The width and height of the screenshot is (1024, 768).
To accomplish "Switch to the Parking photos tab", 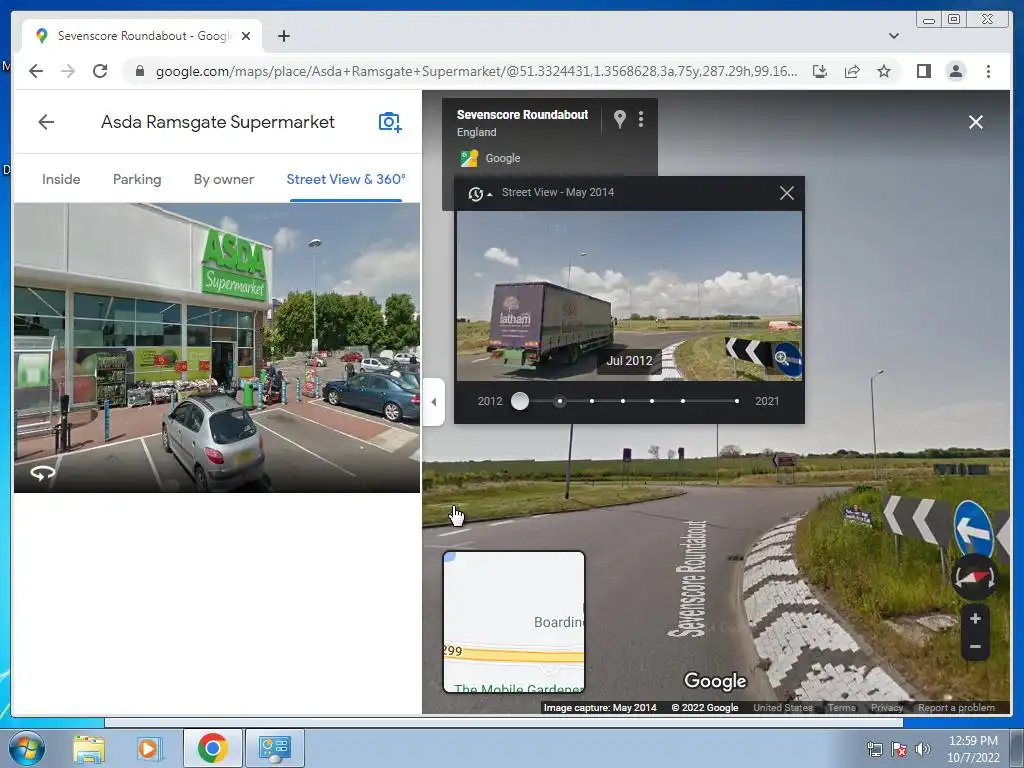I will click(137, 179).
